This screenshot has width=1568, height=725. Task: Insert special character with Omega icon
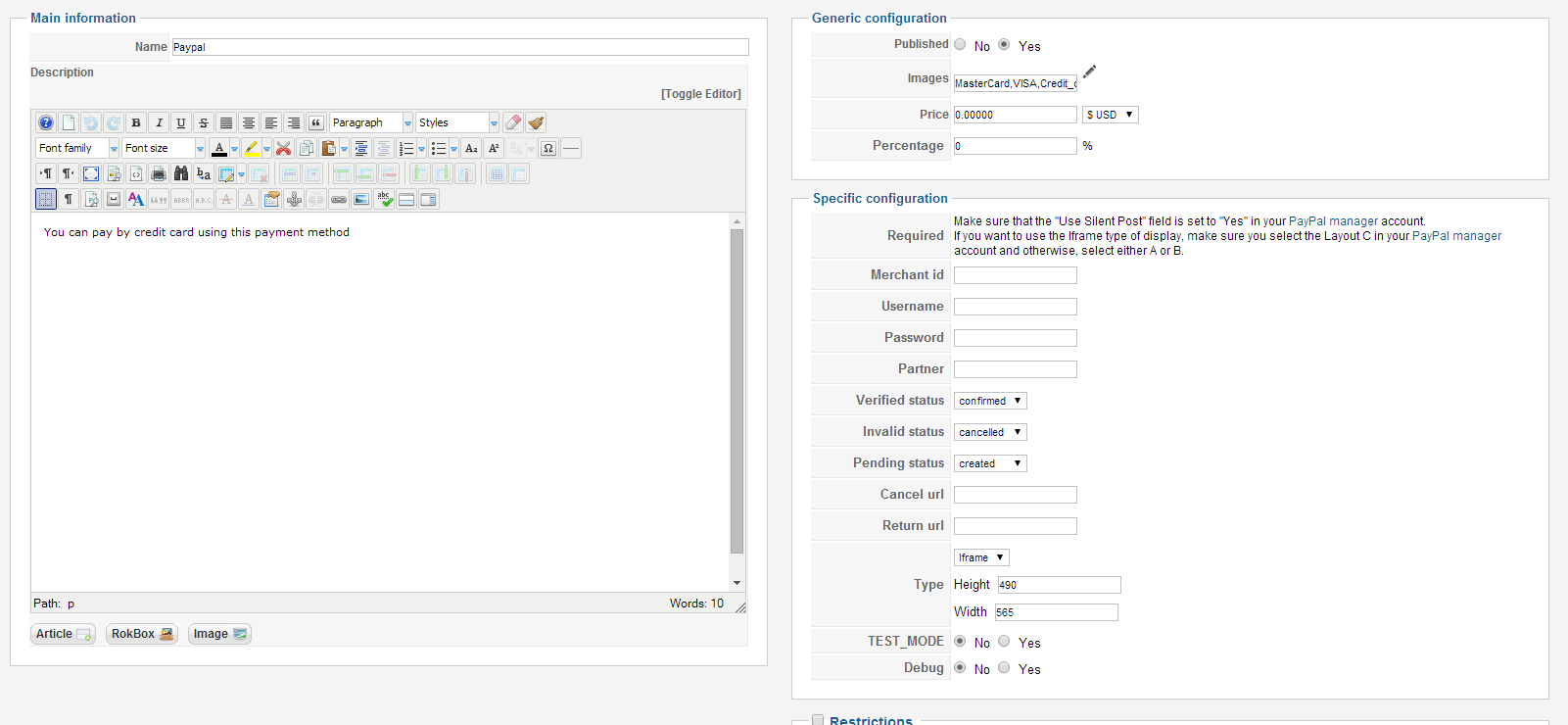pos(548,148)
